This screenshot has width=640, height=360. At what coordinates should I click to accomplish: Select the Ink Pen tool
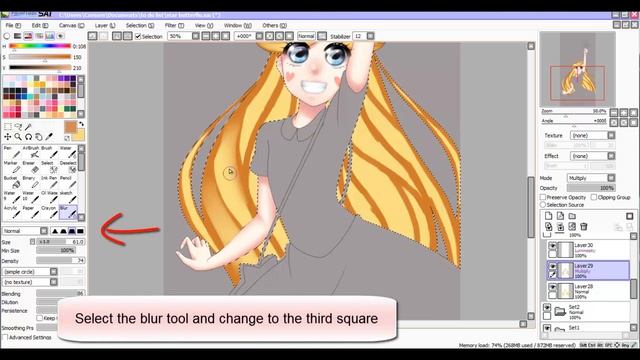tap(49, 182)
